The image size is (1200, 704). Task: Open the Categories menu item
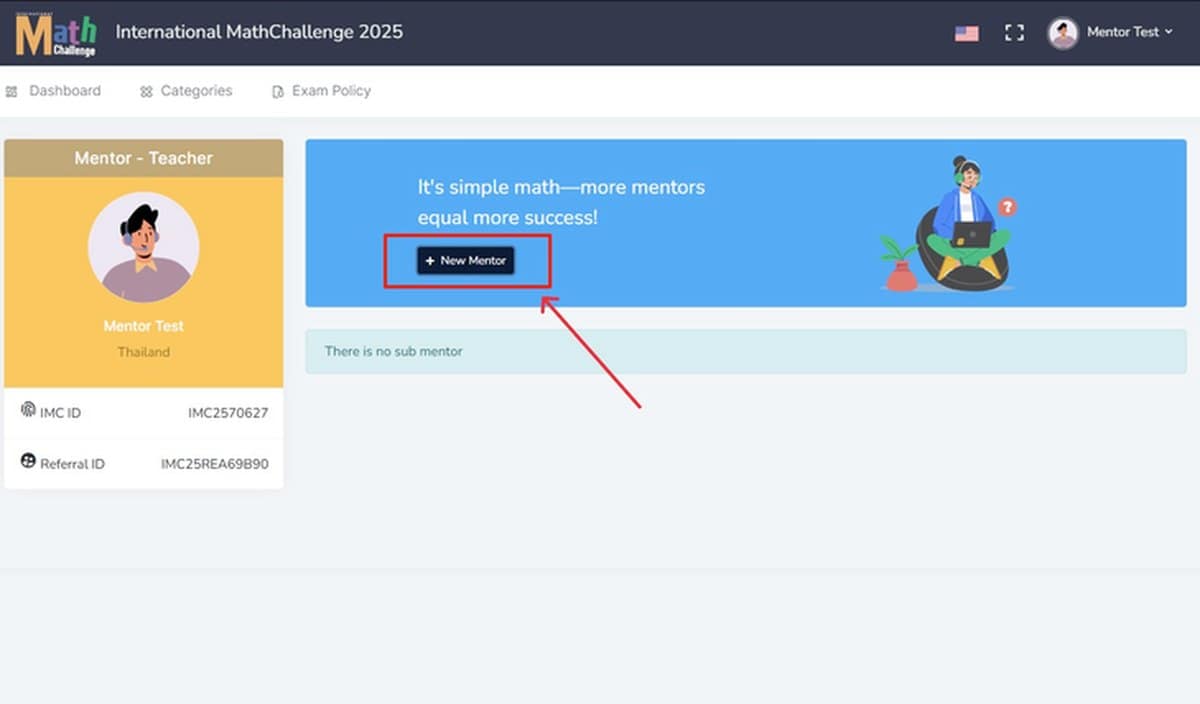186,91
